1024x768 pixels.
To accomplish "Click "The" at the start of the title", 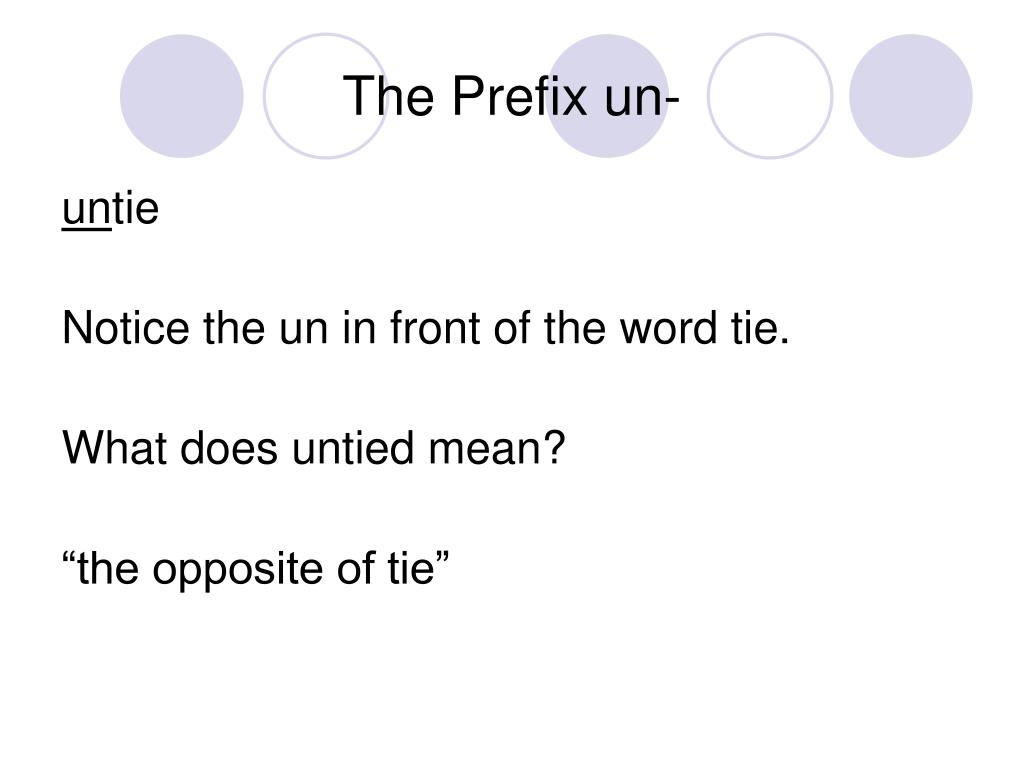I will (x=388, y=96).
